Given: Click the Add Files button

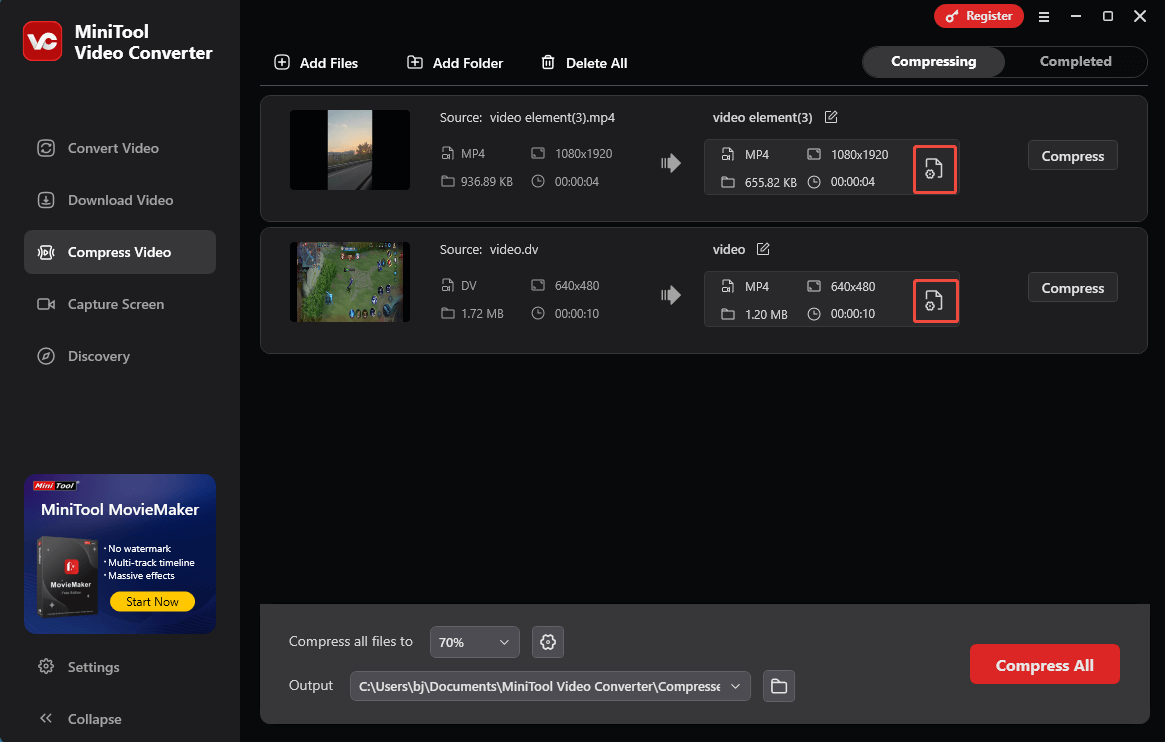Looking at the screenshot, I should pos(316,63).
